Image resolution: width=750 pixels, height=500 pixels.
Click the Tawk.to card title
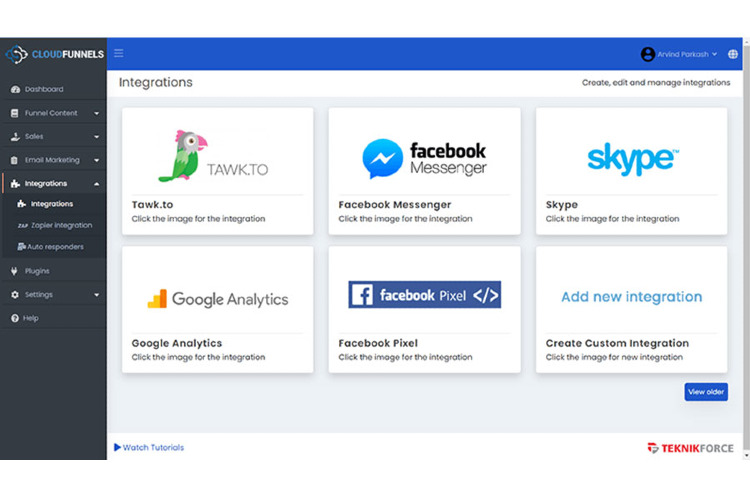point(152,205)
